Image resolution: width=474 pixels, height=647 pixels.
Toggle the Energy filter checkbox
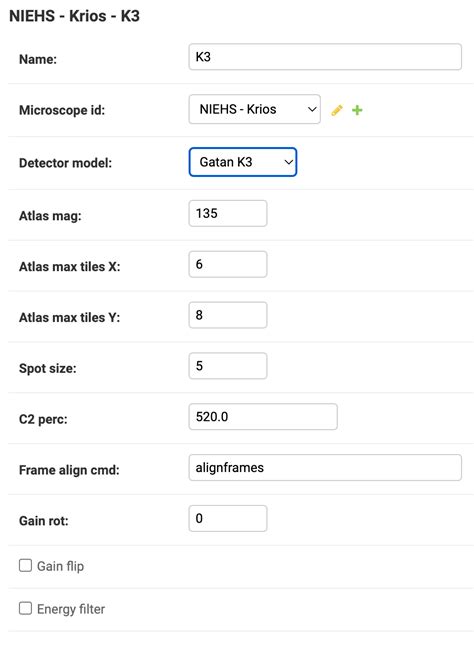[x=25, y=608]
